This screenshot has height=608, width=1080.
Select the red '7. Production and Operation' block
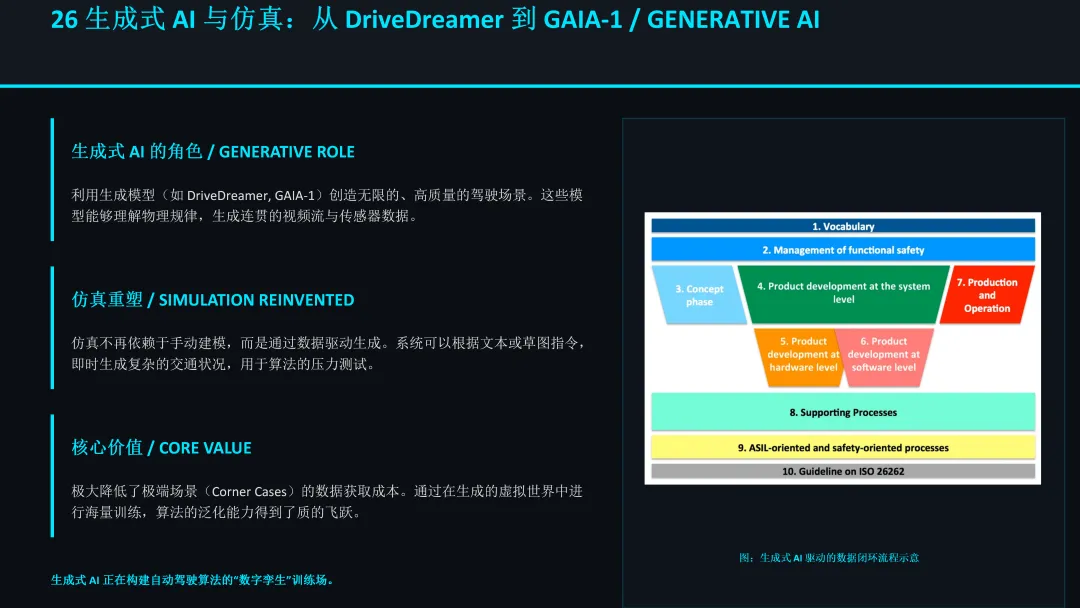pyautogui.click(x=987, y=295)
